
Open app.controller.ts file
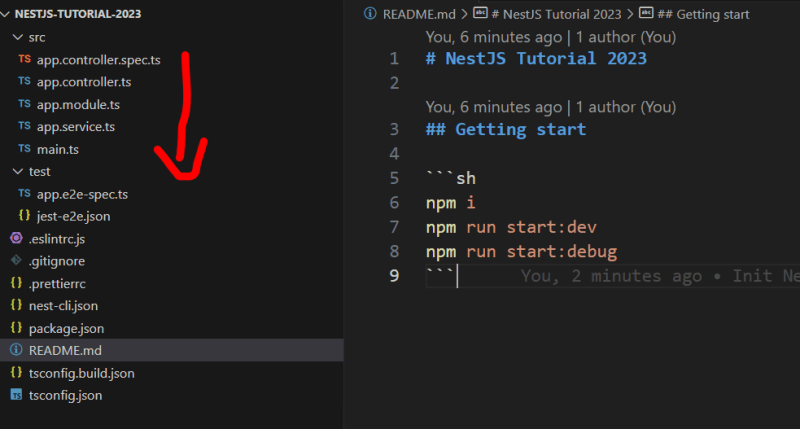tap(84, 82)
